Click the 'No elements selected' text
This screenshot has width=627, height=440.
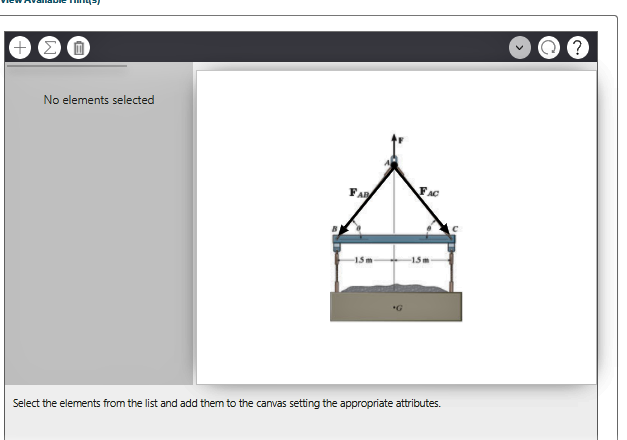click(99, 100)
